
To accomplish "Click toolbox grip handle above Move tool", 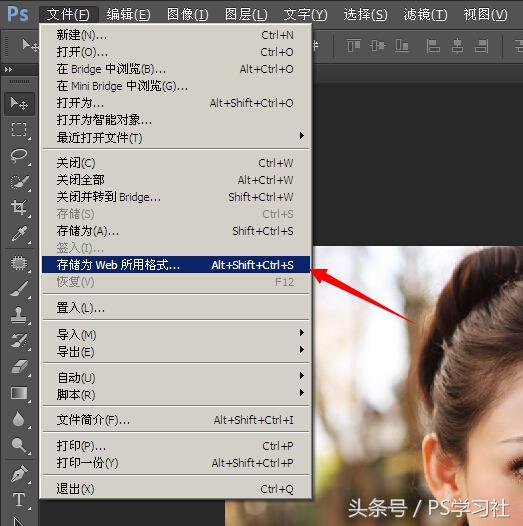I will (x=19, y=82).
